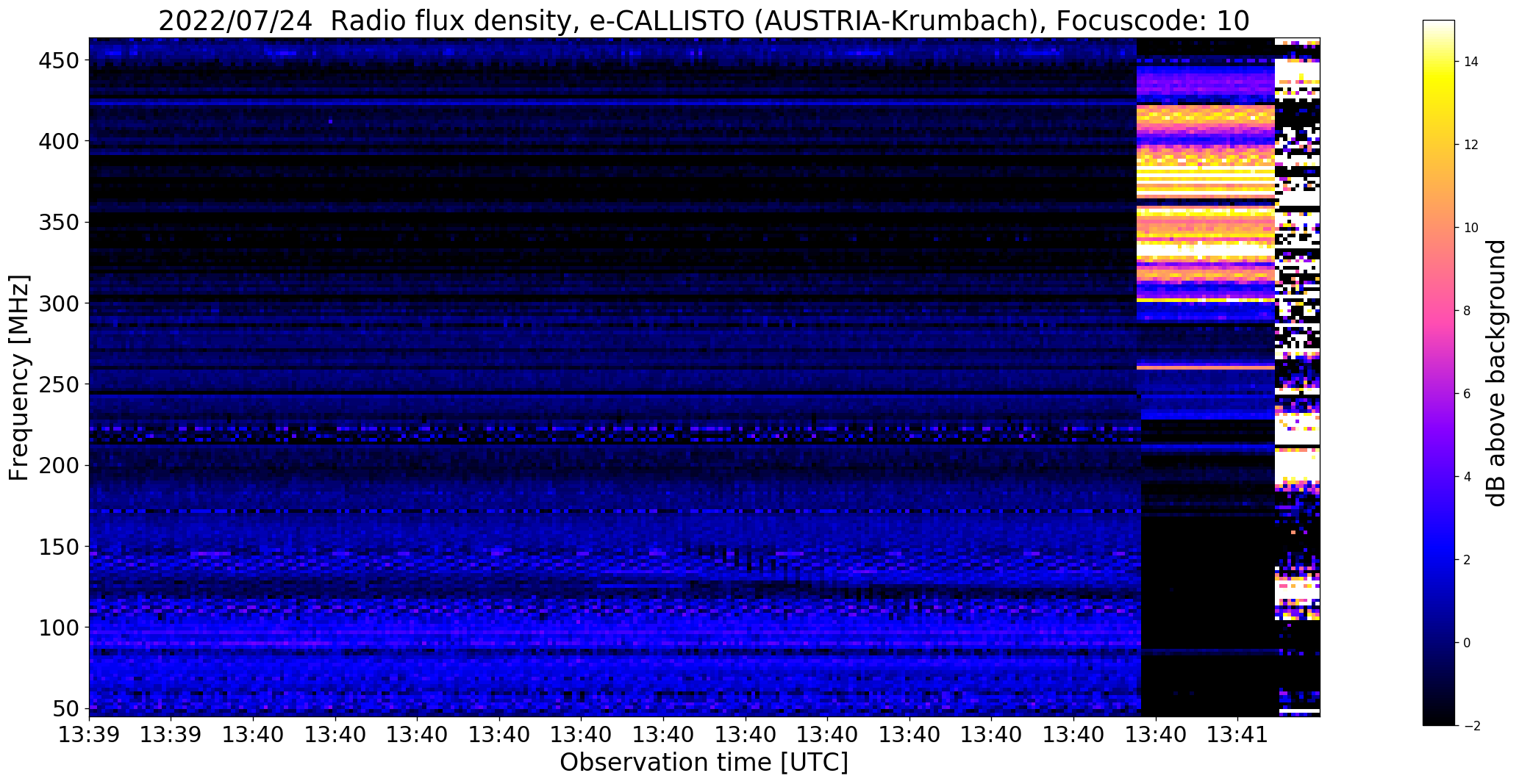The image size is (1519, 784).
Task: Click the 150 frequency tick label
Action: click(61, 547)
